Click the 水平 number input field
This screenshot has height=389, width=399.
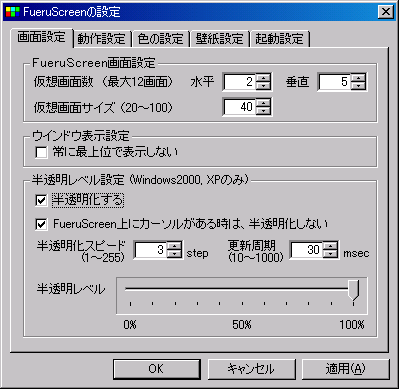coord(240,82)
